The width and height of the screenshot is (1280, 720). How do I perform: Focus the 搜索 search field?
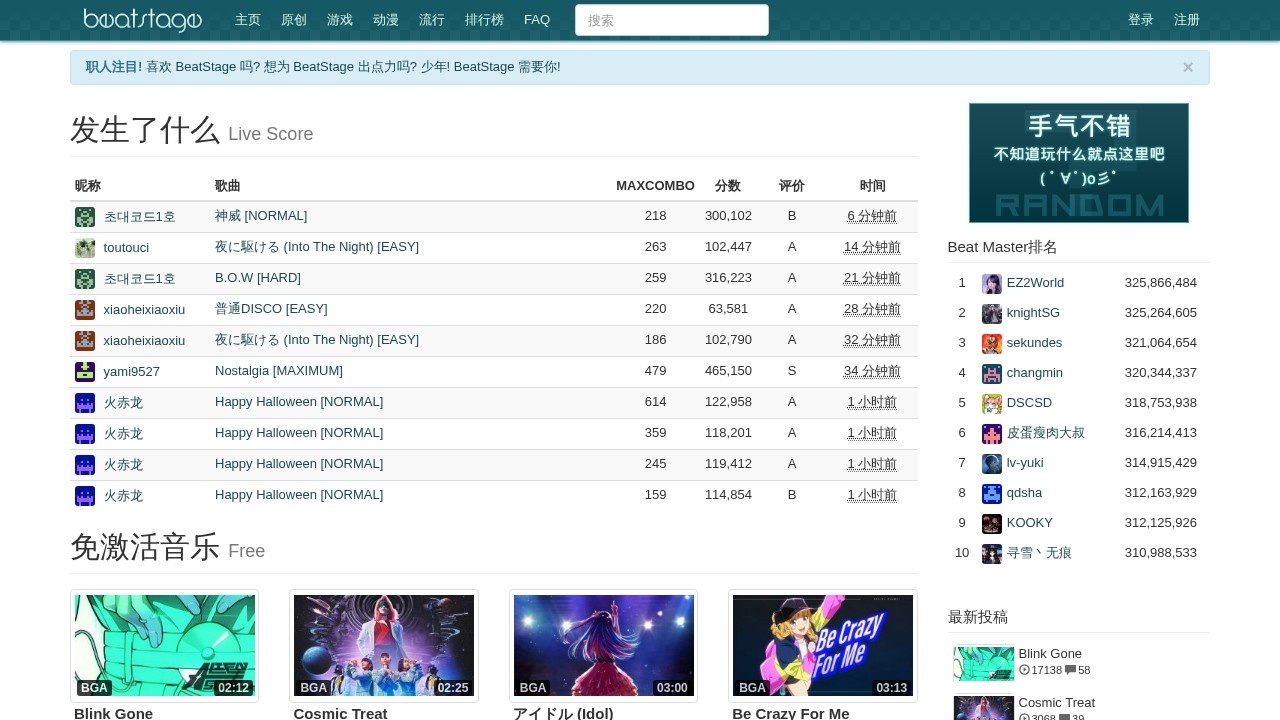671,20
